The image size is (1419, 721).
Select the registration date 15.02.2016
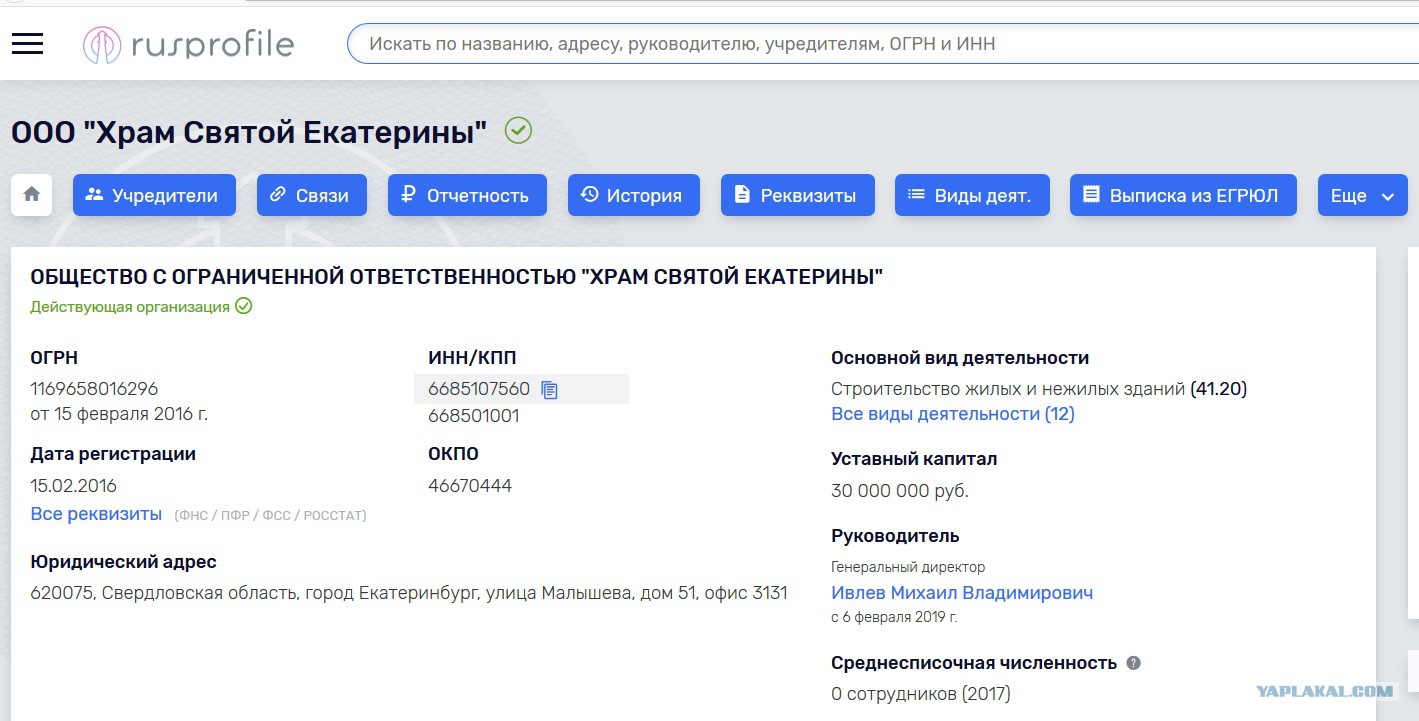tap(73, 486)
